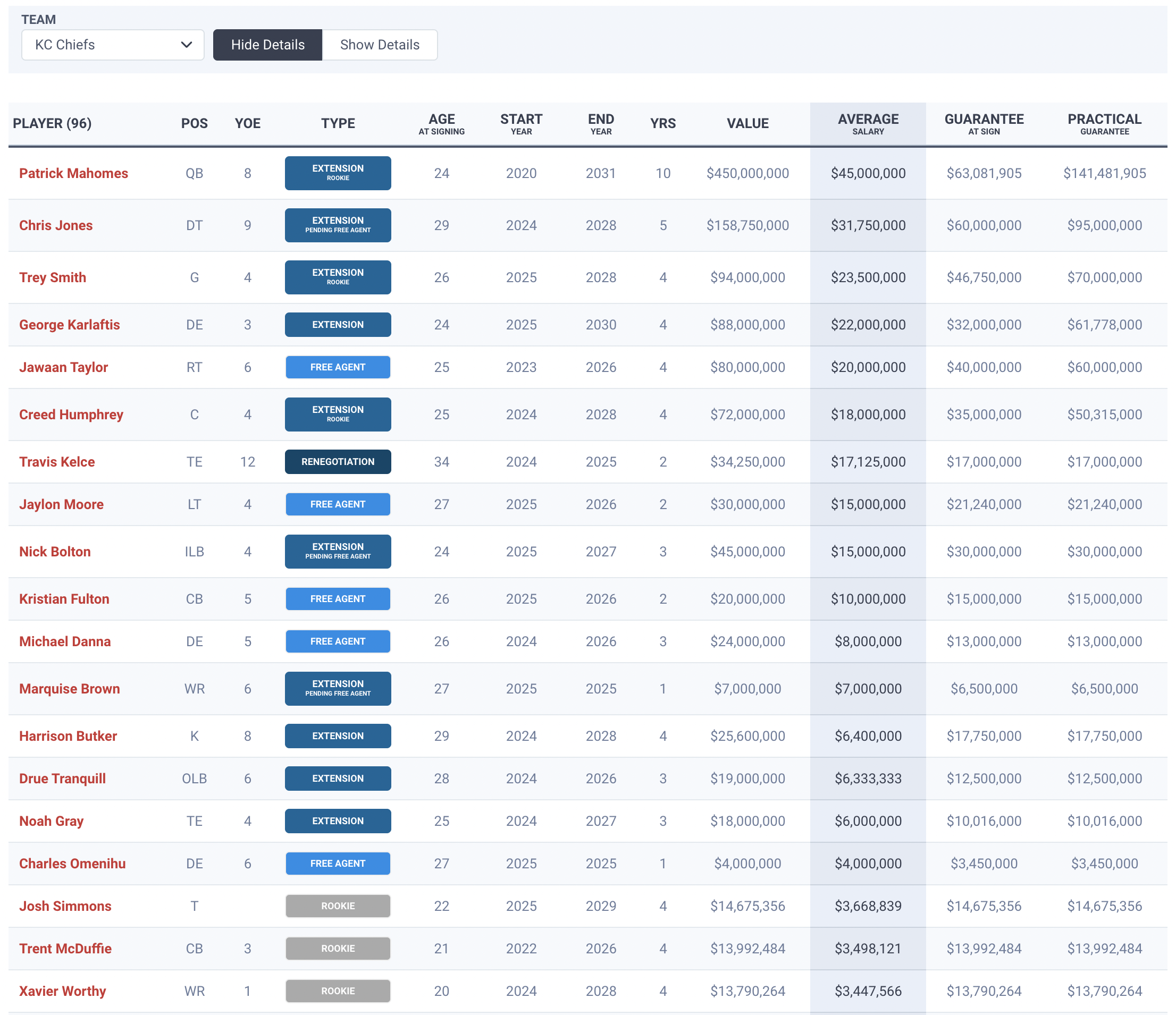The image size is (1176, 1015).
Task: Open Harrison Butker player link
Action: tap(68, 736)
